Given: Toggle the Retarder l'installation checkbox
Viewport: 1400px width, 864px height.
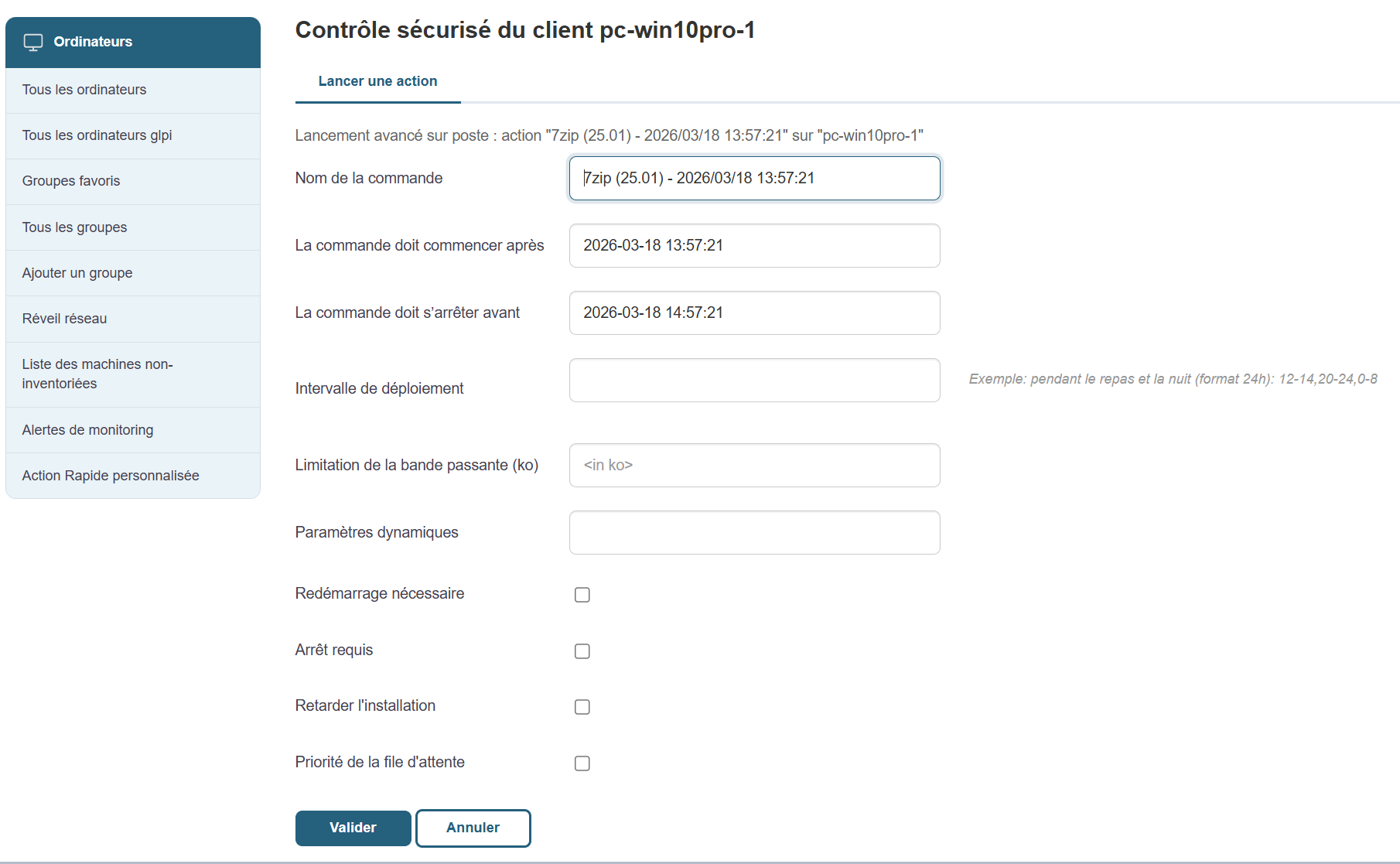Looking at the screenshot, I should pyautogui.click(x=582, y=707).
